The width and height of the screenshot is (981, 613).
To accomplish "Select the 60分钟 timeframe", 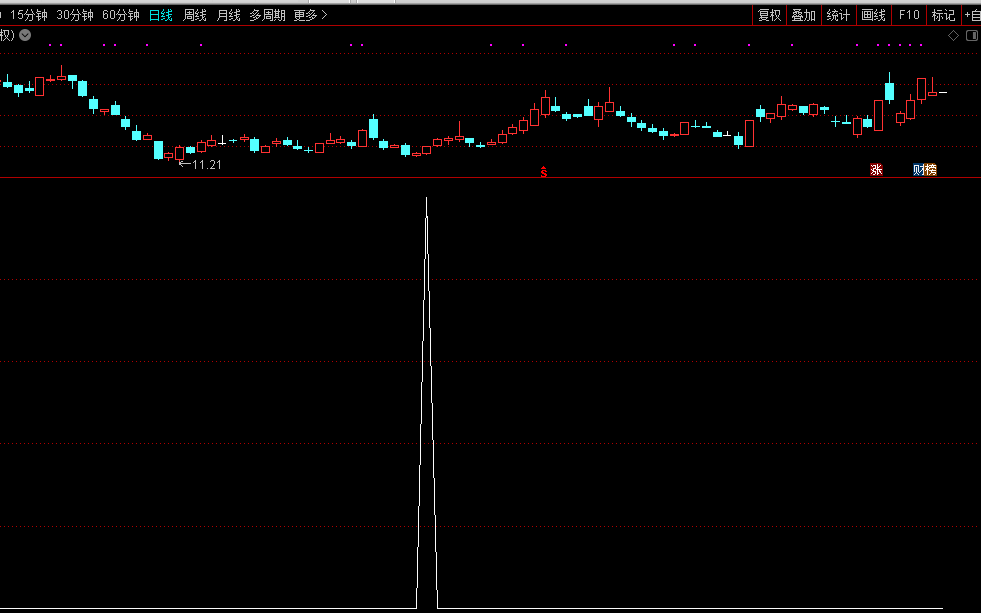I will (x=121, y=15).
